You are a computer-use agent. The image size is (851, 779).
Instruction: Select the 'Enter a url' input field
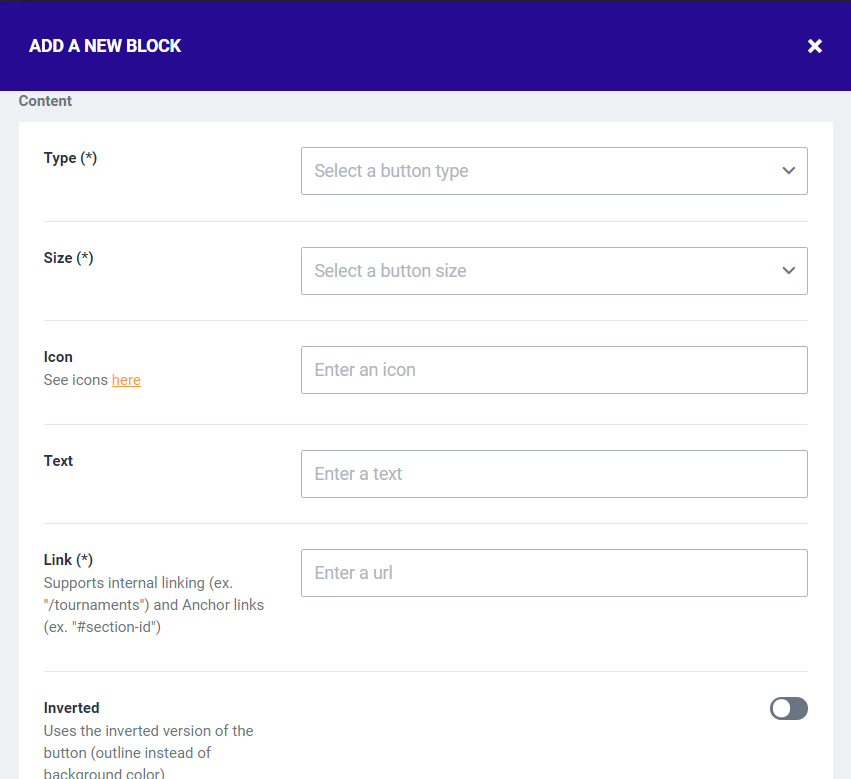[x=553, y=573]
